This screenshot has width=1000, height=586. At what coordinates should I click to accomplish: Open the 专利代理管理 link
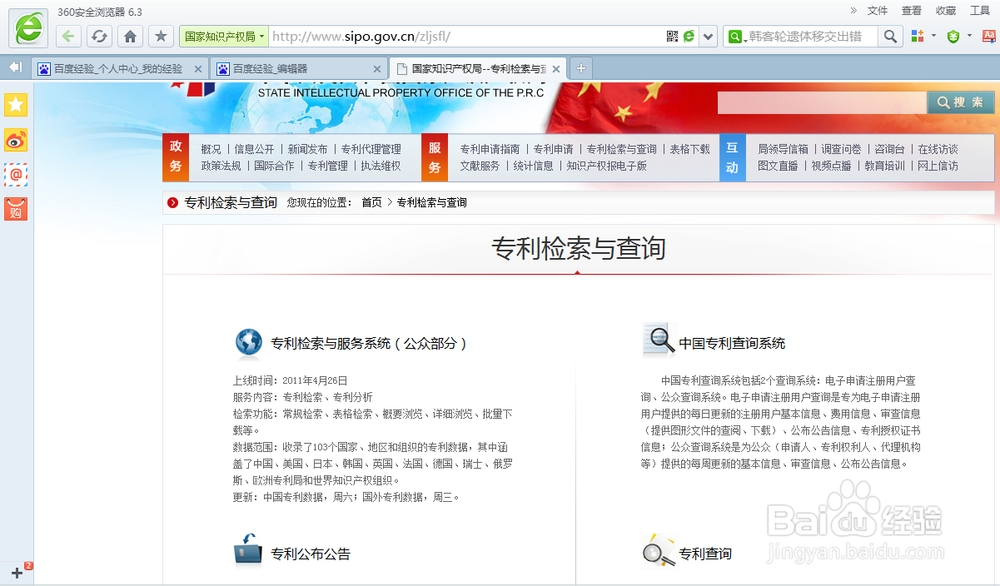(x=371, y=149)
